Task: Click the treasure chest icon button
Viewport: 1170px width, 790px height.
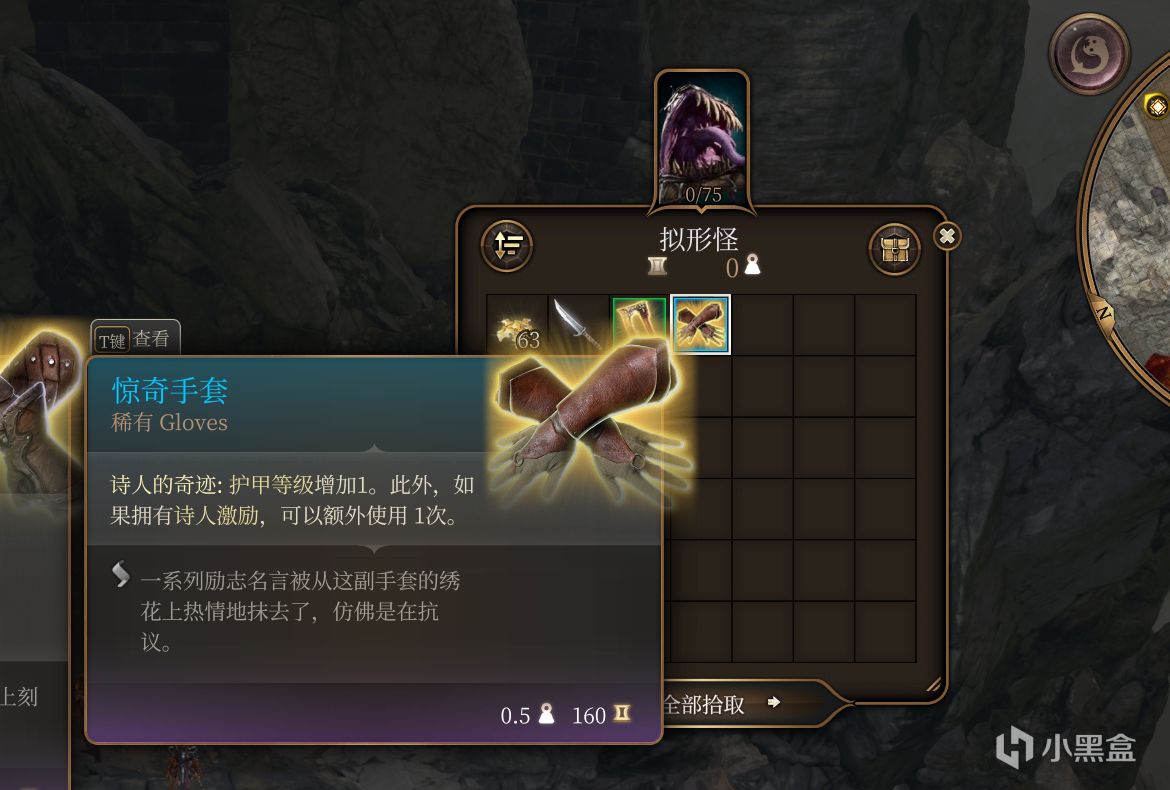Action: coord(895,249)
